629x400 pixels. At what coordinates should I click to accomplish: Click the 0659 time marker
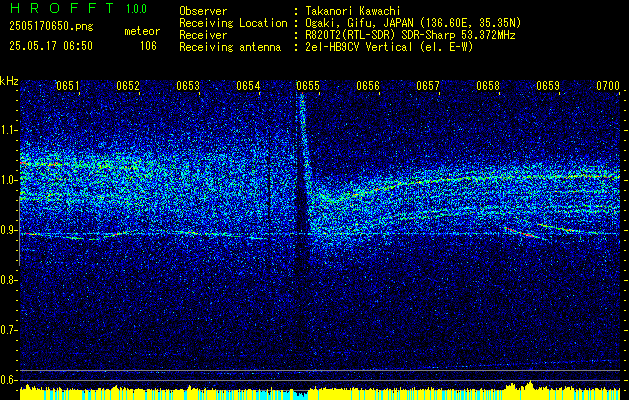tap(548, 85)
